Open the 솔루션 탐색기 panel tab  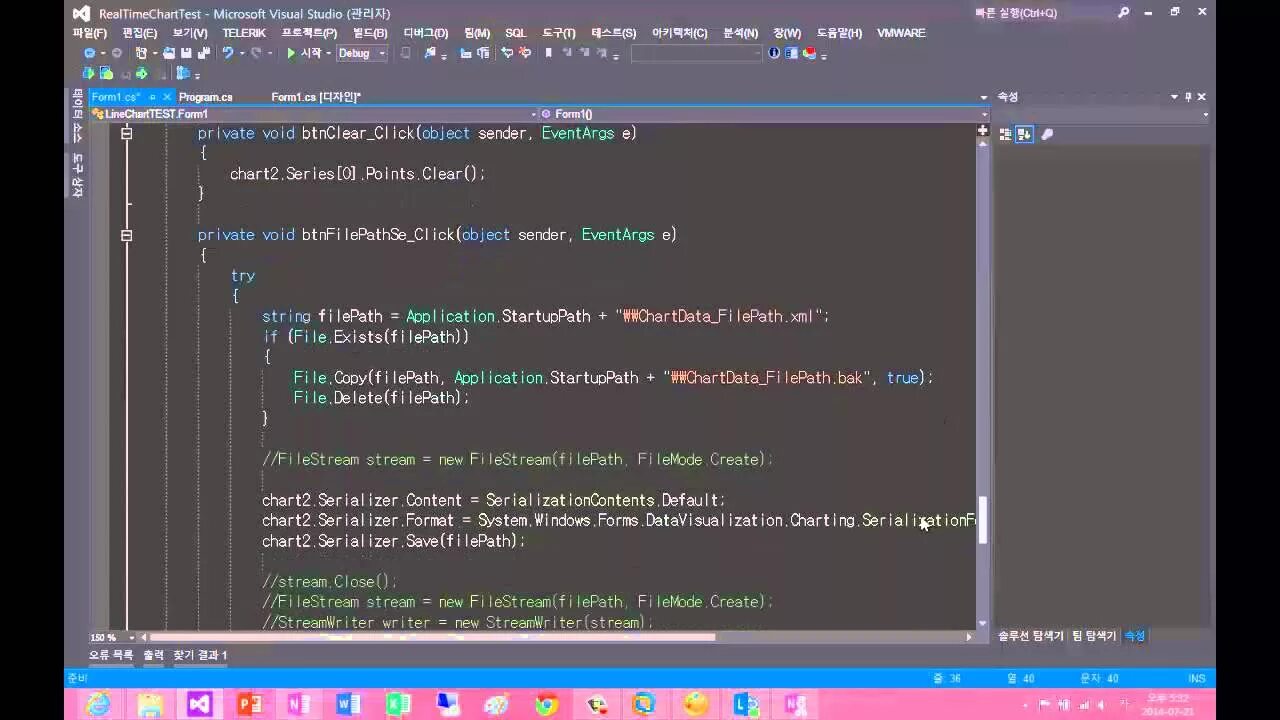[x=1030, y=635]
